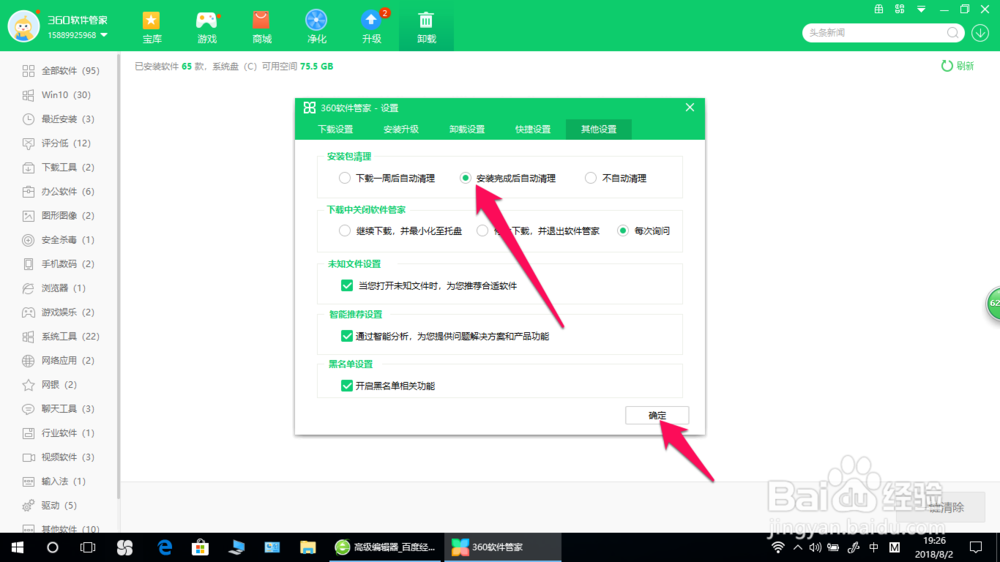Switch to 安装升级 tab
1000x562 pixels.
point(401,129)
